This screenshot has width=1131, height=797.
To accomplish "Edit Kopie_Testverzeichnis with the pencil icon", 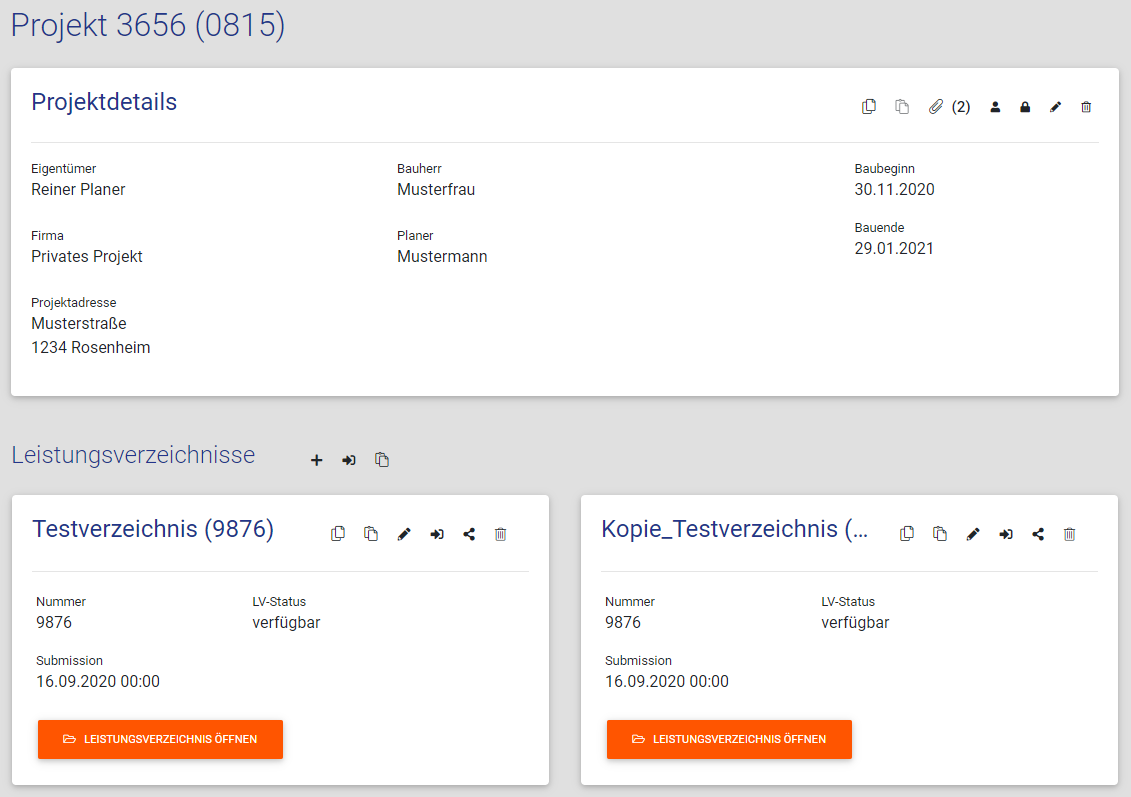I will (x=973, y=534).
